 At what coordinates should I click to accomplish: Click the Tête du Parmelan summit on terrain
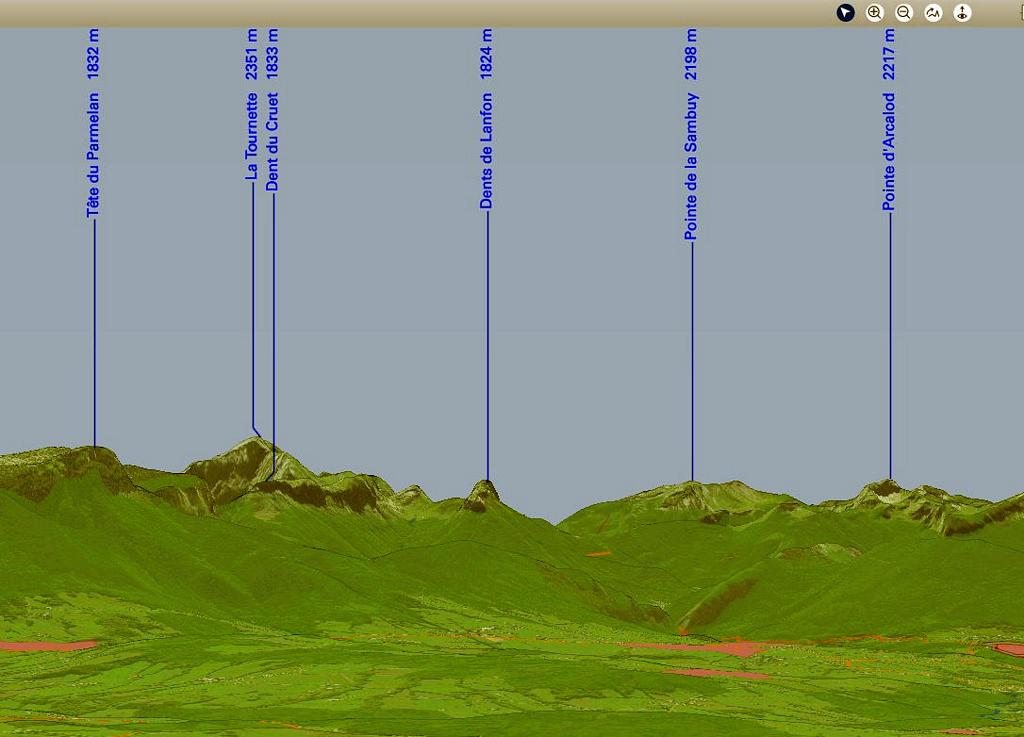pyautogui.click(x=95, y=450)
